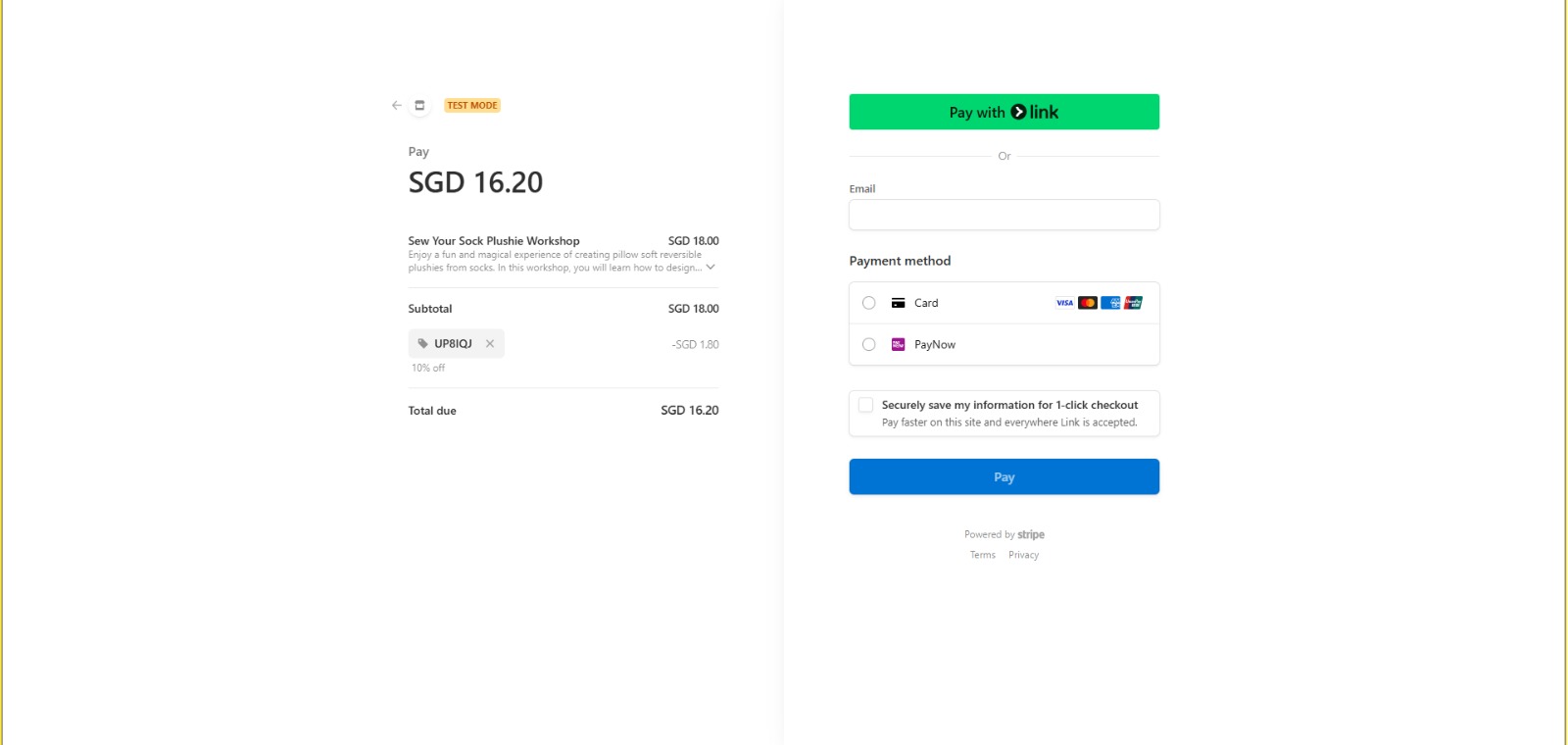
Task: Click the Visa card logo
Action: (1064, 303)
